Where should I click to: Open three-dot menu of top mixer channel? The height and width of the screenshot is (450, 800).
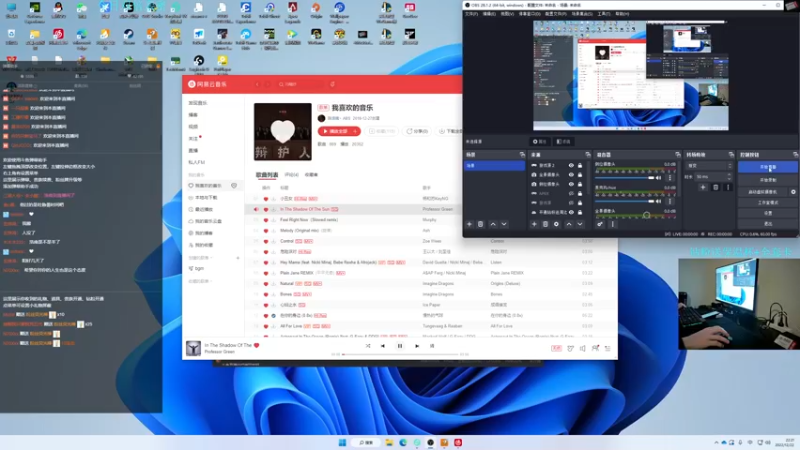(x=670, y=178)
